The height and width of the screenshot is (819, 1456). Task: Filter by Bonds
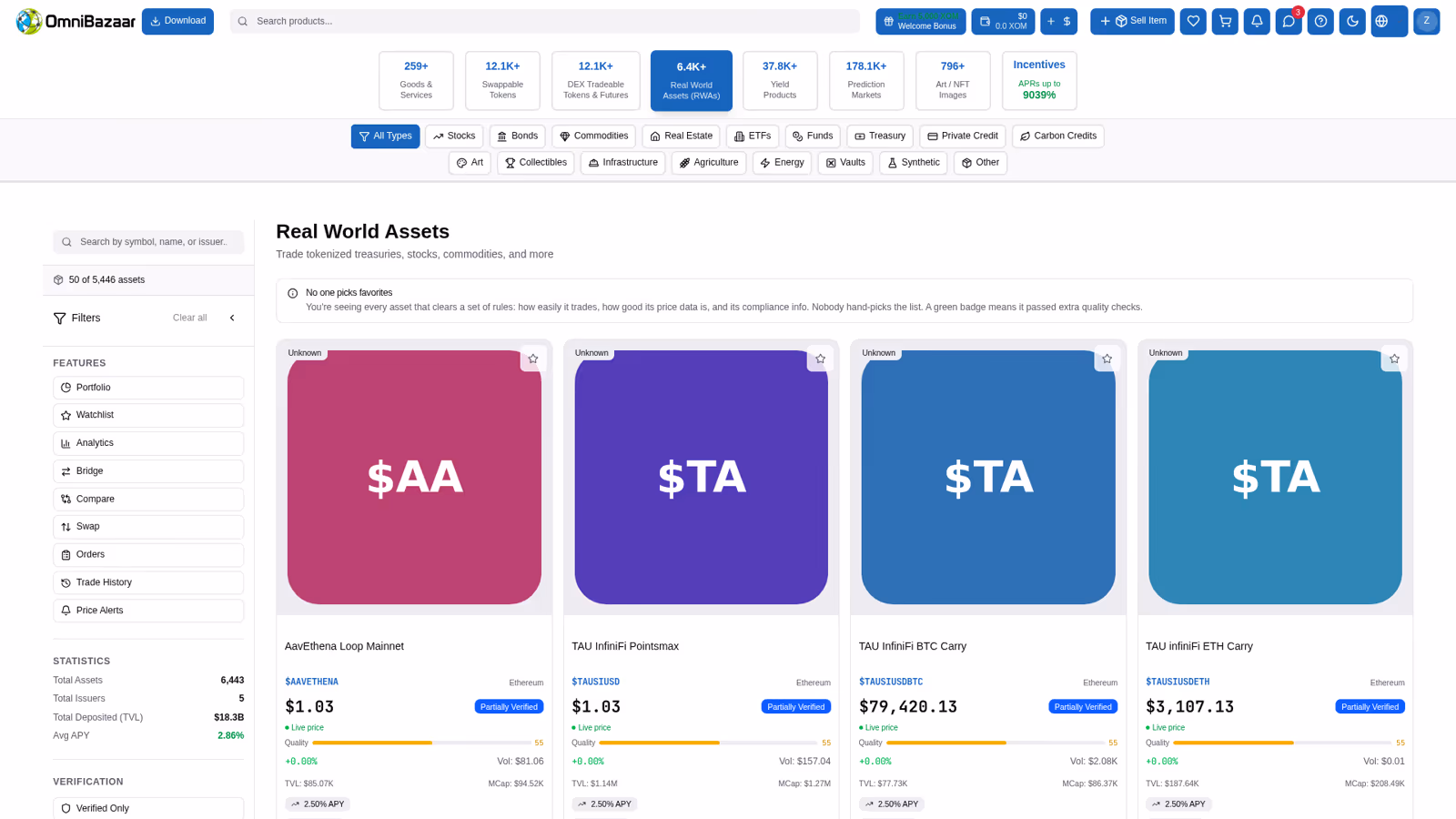[518, 136]
